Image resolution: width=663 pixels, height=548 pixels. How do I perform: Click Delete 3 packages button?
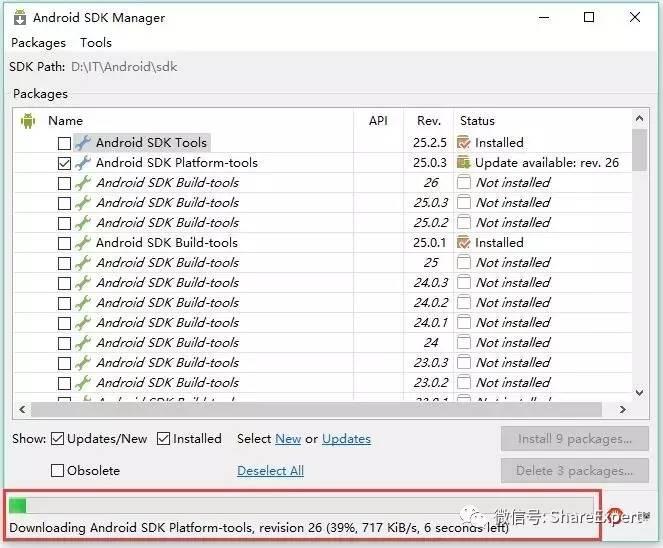(x=575, y=471)
